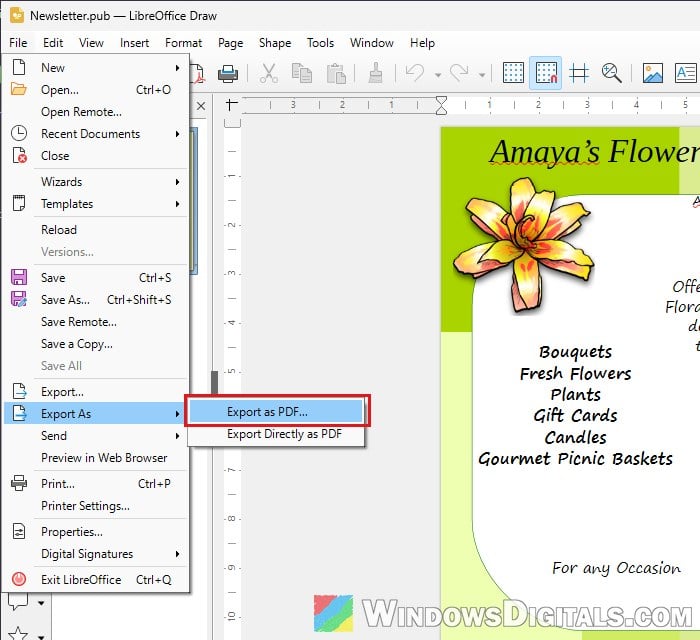700x640 pixels.
Task: Click the Insert Image icon
Action: pos(653,73)
